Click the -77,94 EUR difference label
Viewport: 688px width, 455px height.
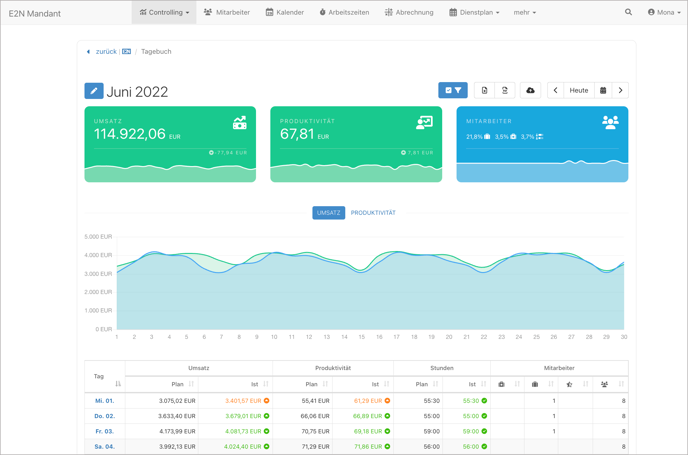231,153
